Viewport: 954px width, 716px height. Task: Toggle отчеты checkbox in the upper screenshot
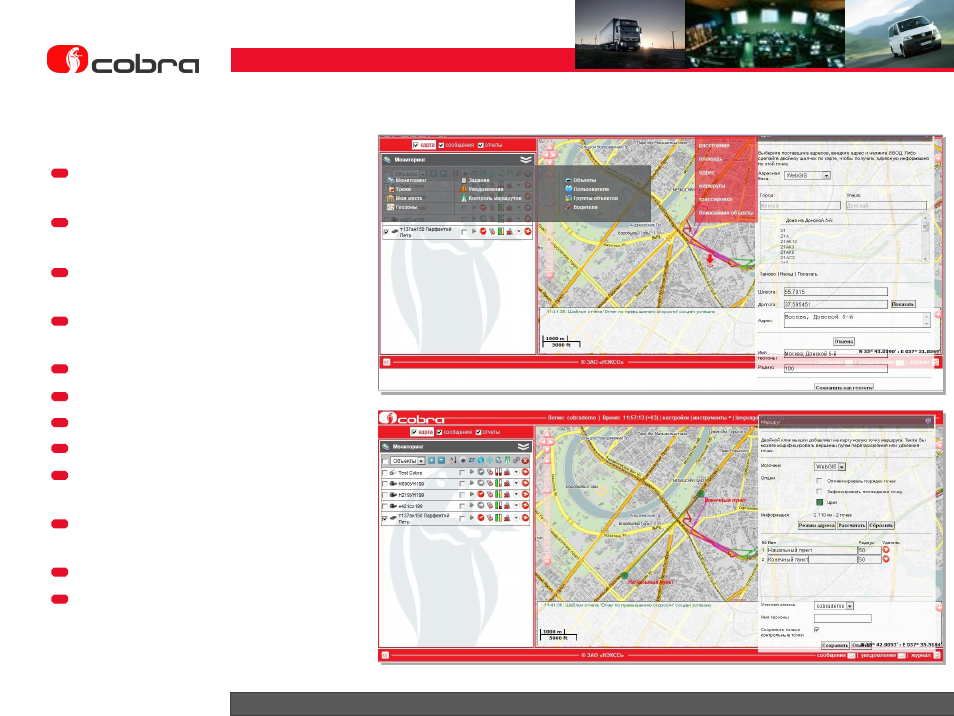[481, 145]
